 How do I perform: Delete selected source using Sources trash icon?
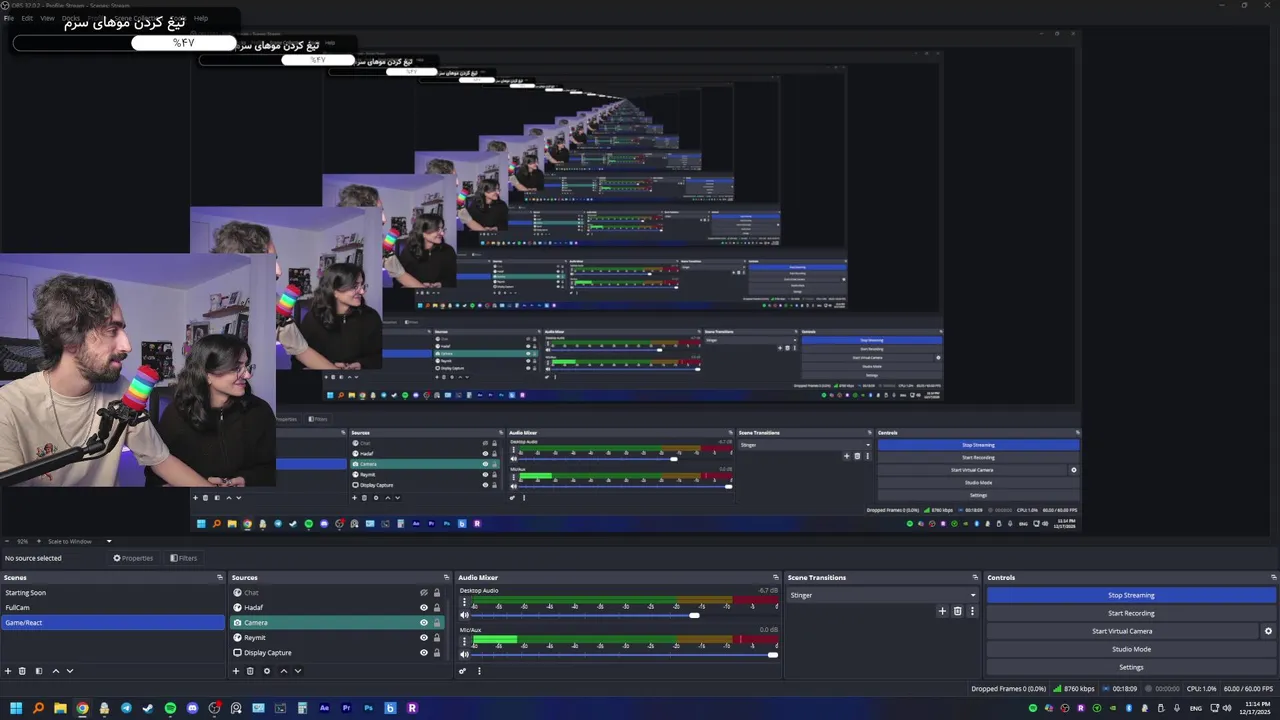[250, 671]
